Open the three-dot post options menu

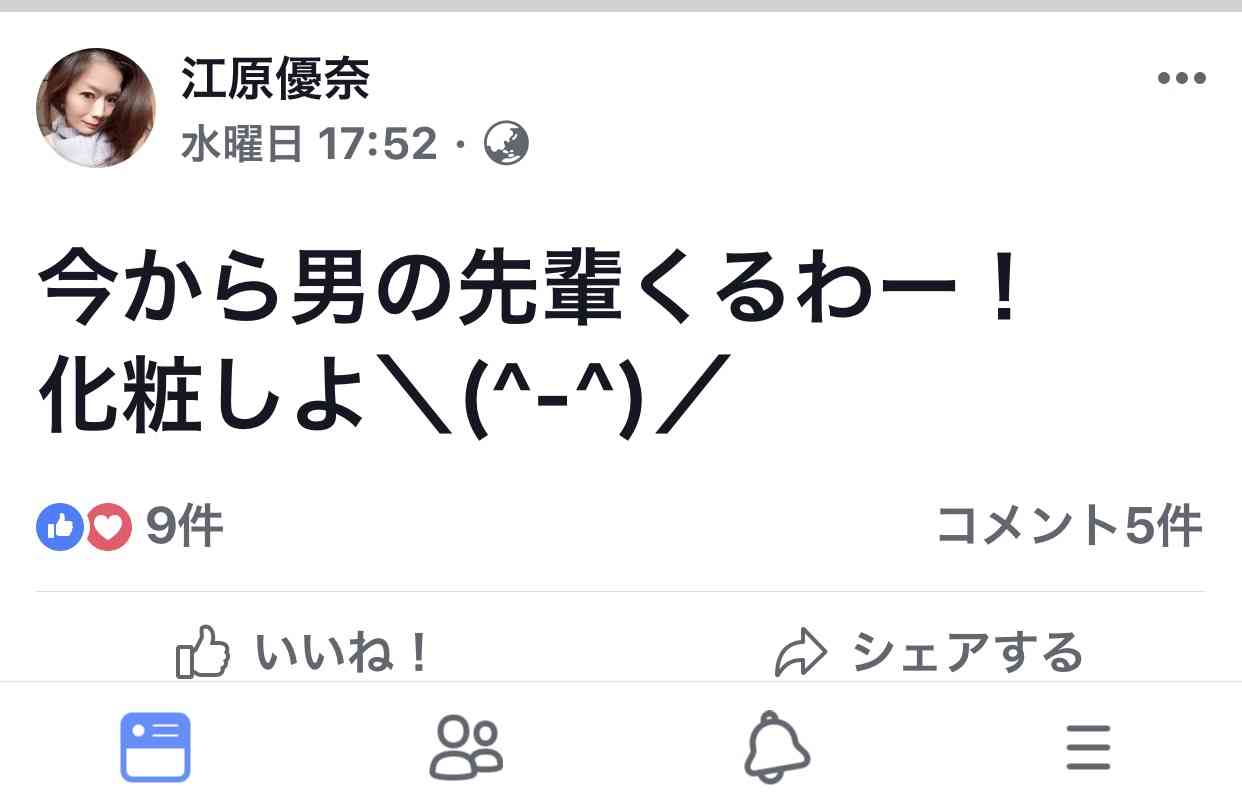coord(1181,78)
